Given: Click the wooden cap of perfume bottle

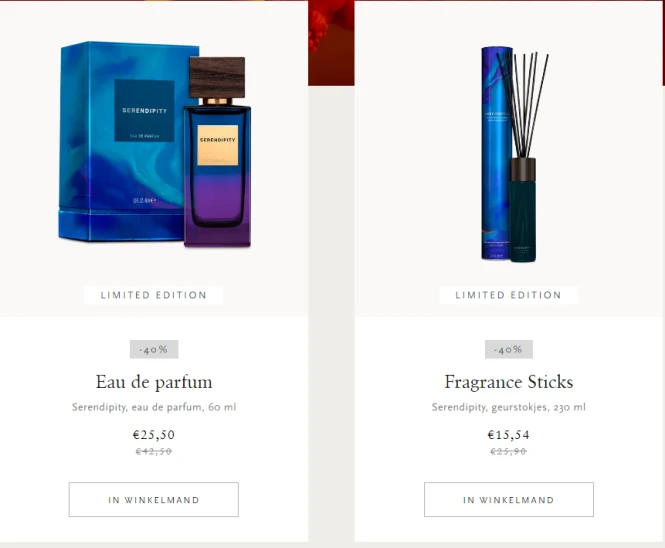Looking at the screenshot, I should [217, 77].
